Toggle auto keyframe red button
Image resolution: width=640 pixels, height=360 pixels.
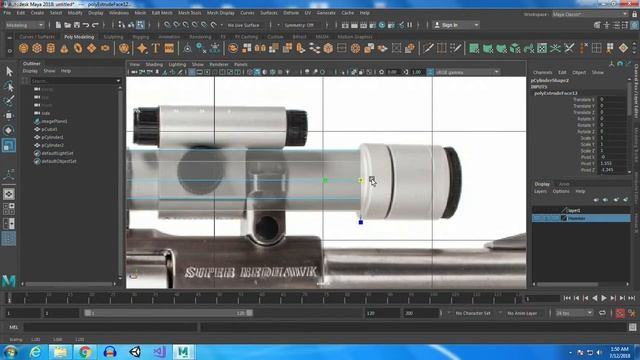(620, 313)
